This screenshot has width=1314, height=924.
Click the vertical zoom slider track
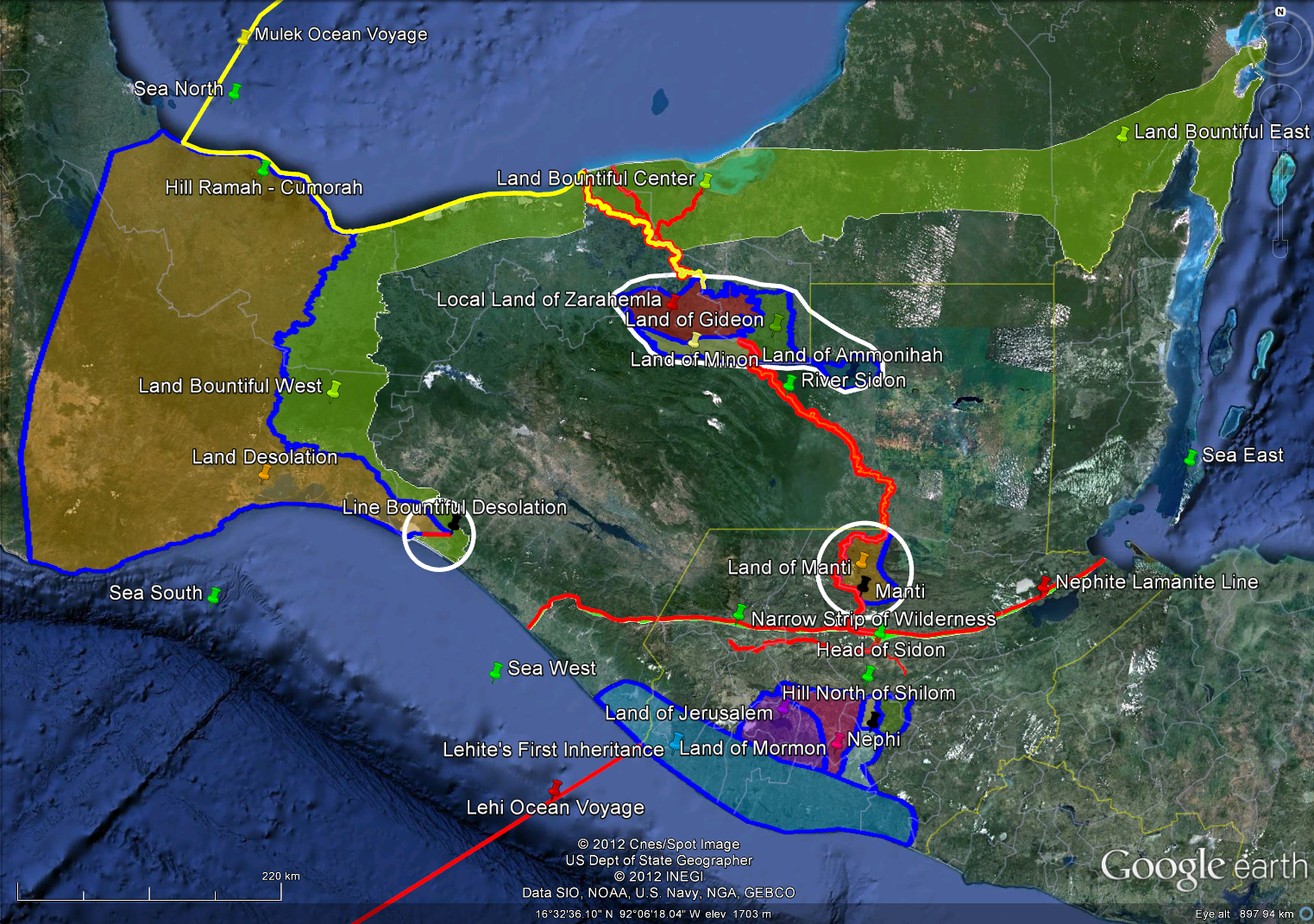[1281, 197]
